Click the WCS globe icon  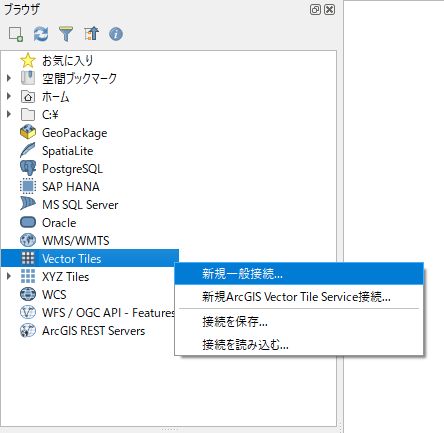coord(28,294)
